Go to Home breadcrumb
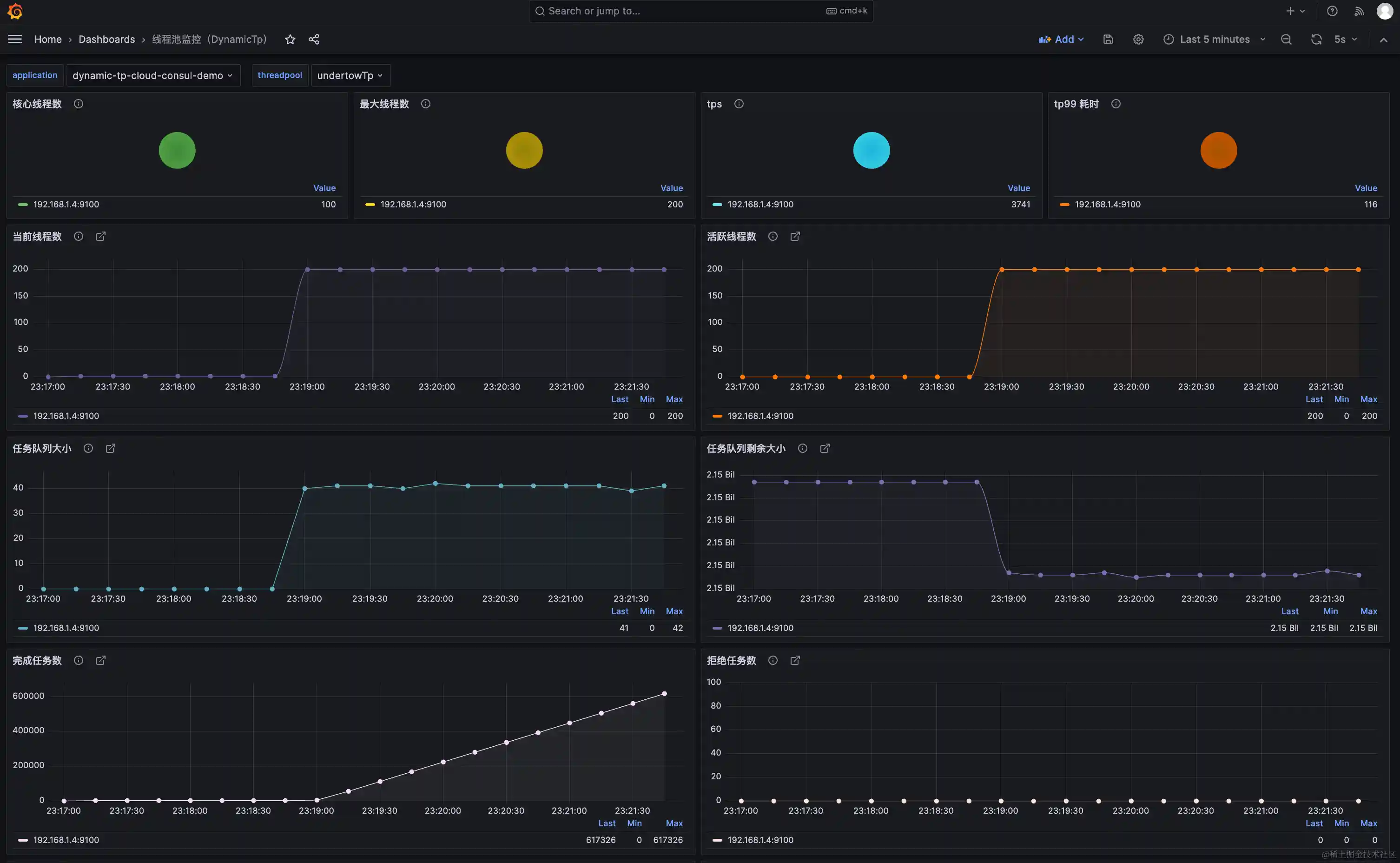 click(x=48, y=40)
